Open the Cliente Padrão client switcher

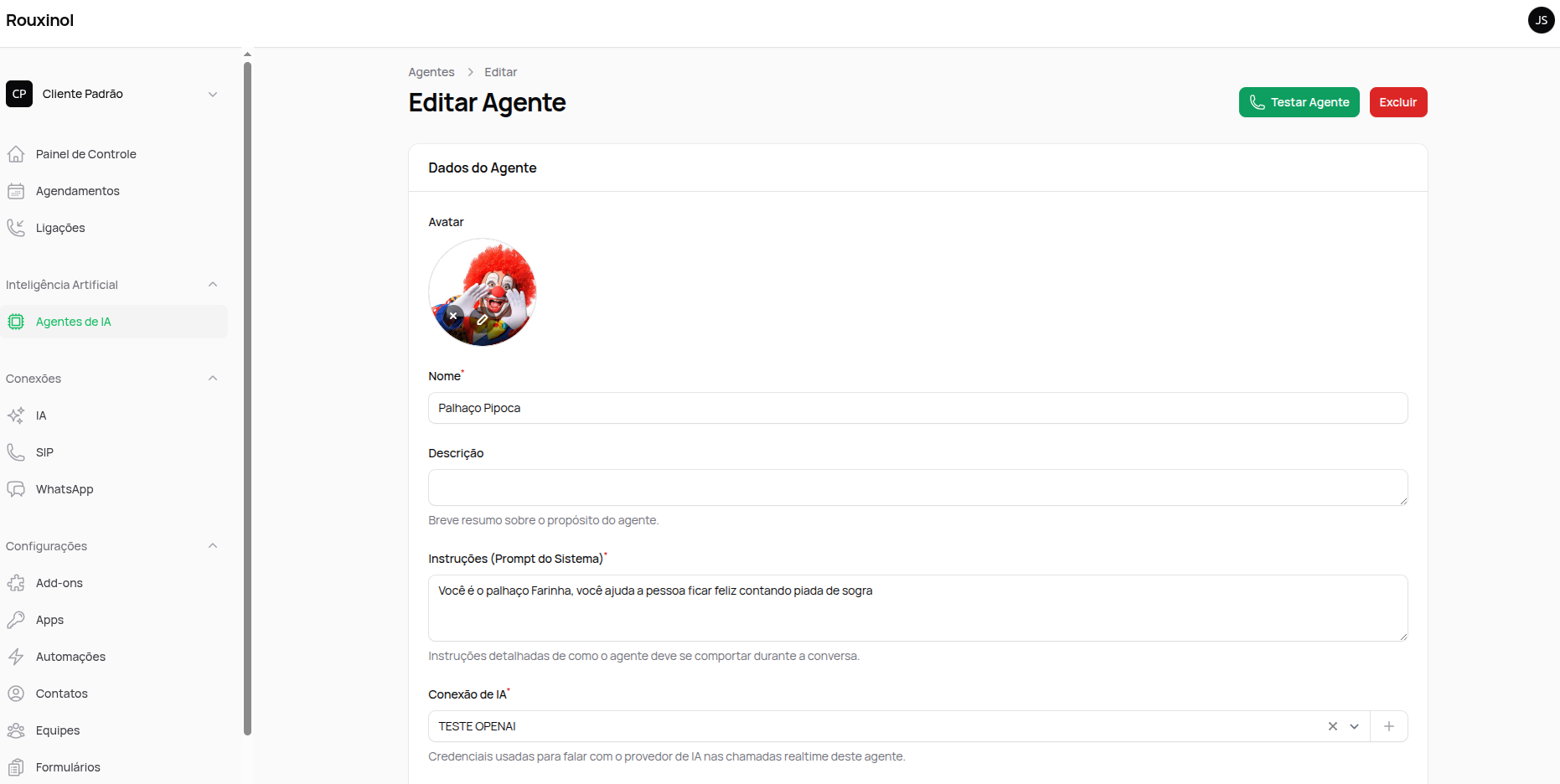(x=114, y=94)
